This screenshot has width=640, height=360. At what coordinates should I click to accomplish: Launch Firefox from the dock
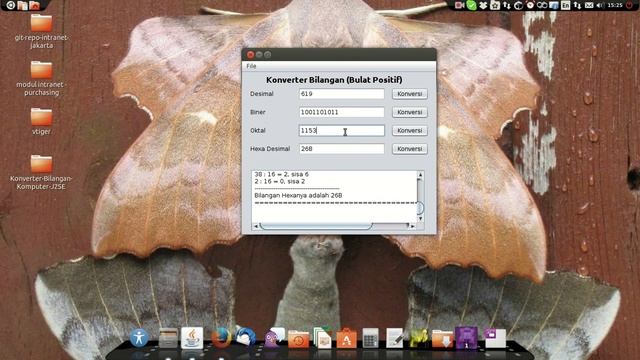(x=221, y=338)
